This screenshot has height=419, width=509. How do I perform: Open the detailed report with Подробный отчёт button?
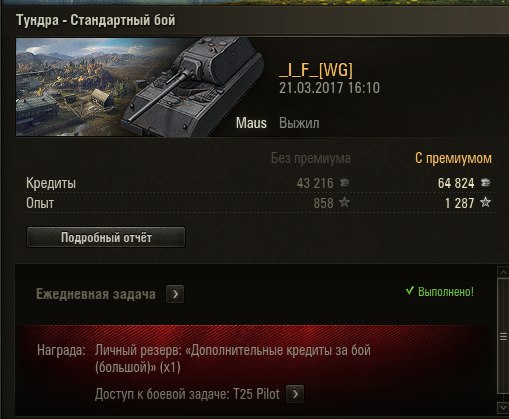[x=106, y=237]
